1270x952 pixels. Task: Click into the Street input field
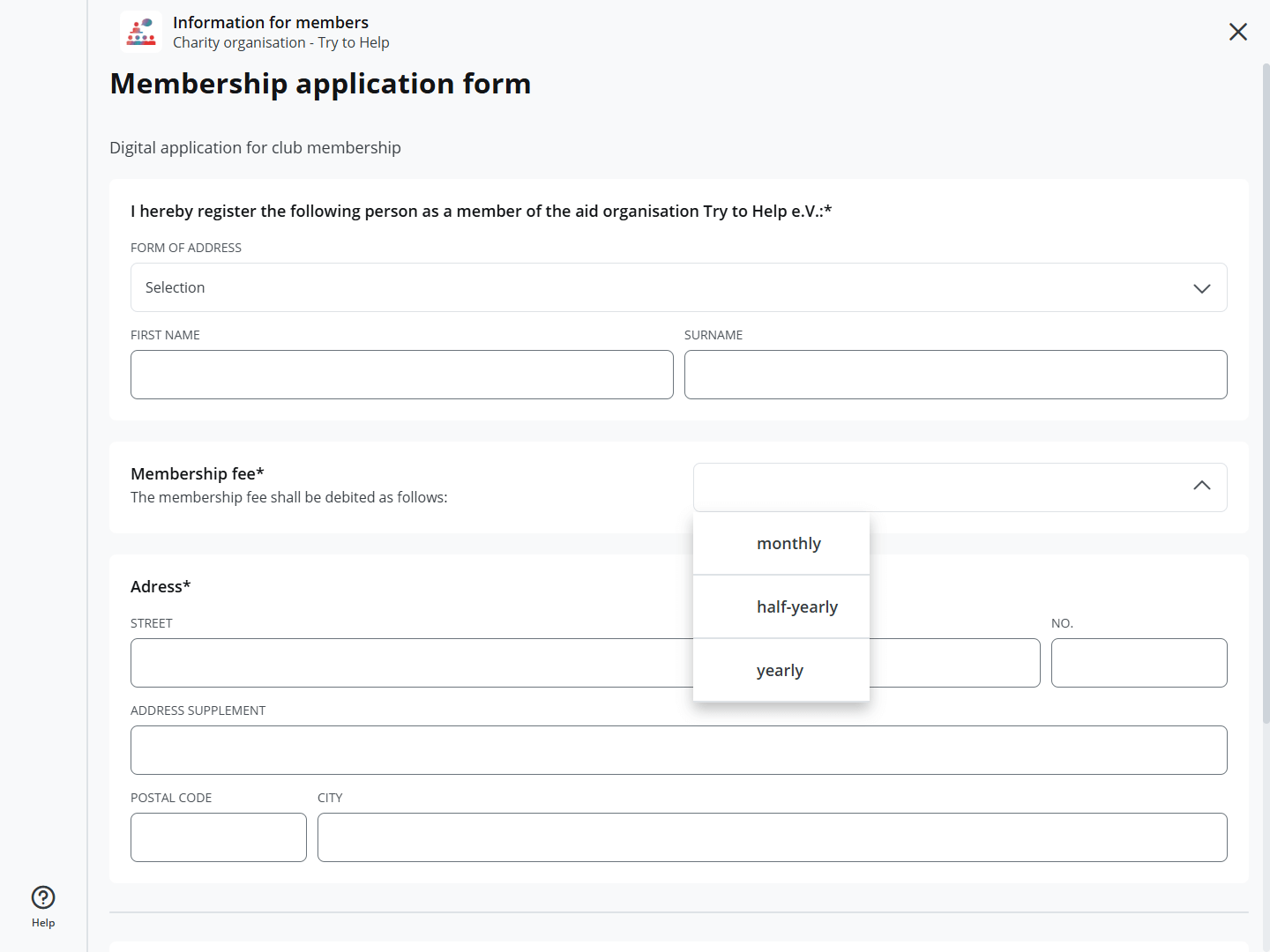coord(411,663)
